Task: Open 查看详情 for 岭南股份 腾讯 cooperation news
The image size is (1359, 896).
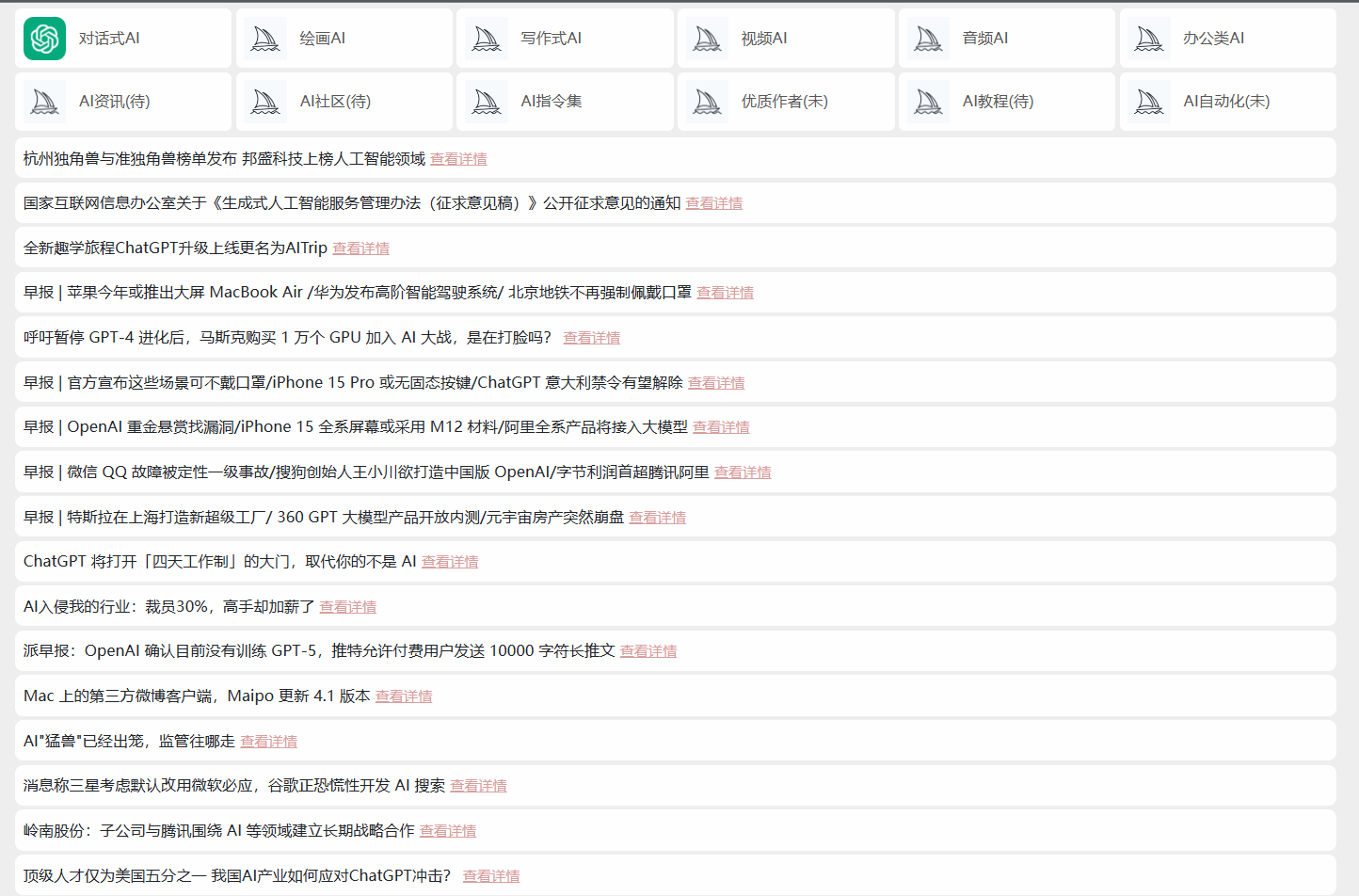Action: pos(447,831)
